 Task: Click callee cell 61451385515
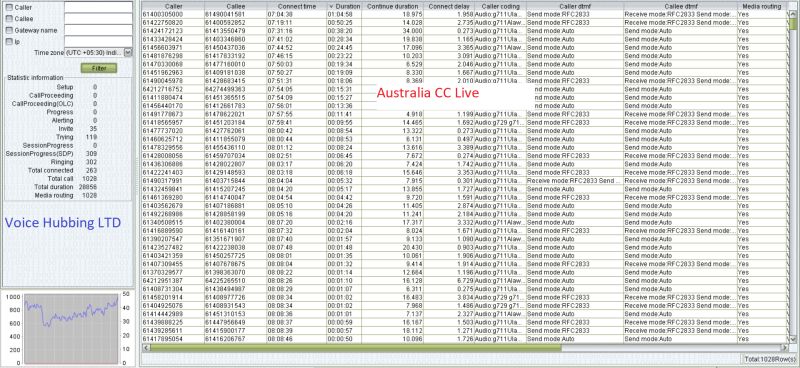235,96
